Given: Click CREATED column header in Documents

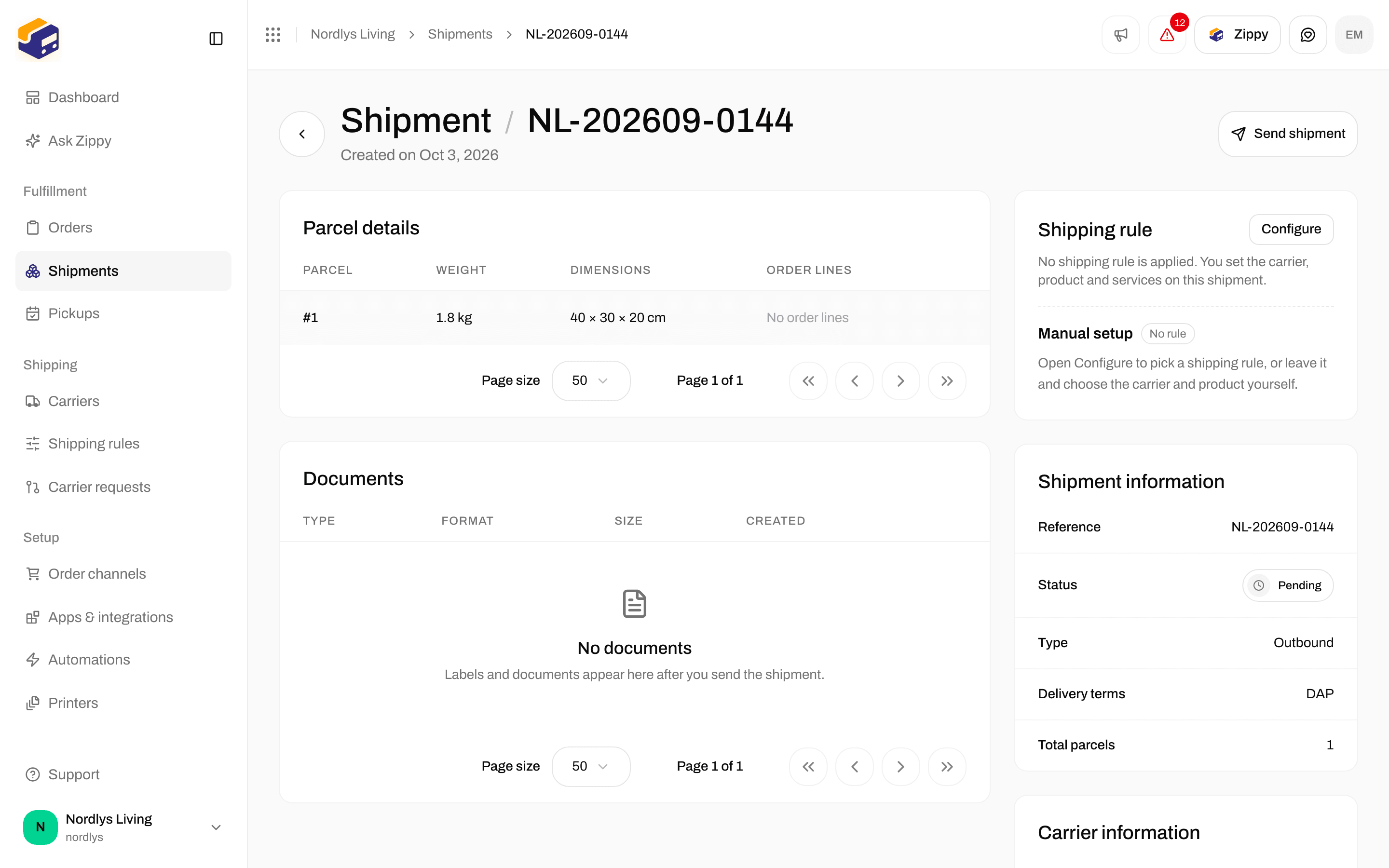Looking at the screenshot, I should click(x=776, y=521).
